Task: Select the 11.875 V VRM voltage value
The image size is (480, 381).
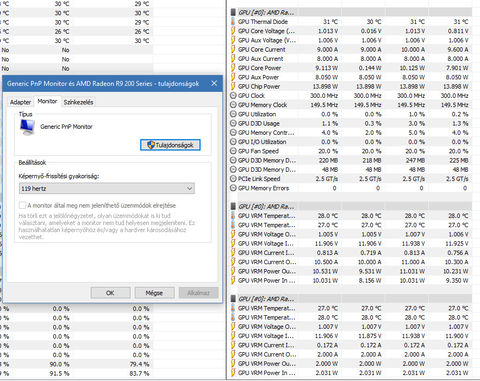Action: [370, 336]
